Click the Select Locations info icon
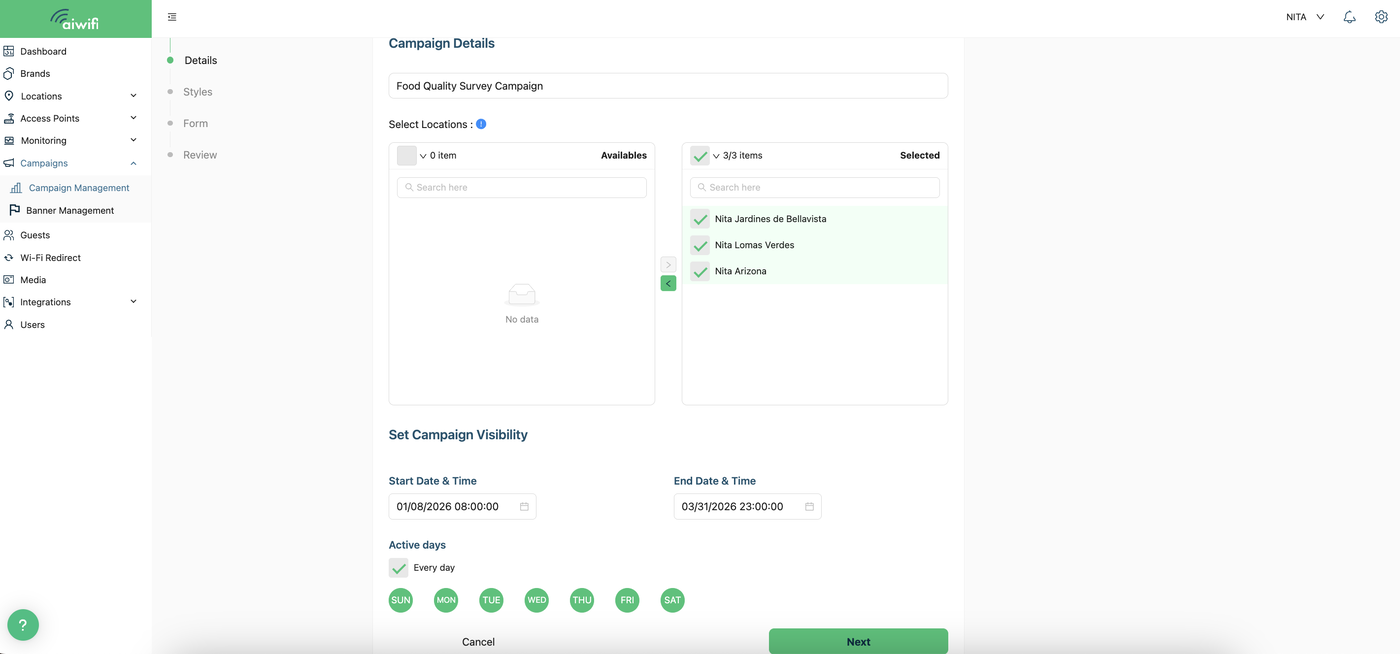This screenshot has width=1400, height=654. coord(481,124)
